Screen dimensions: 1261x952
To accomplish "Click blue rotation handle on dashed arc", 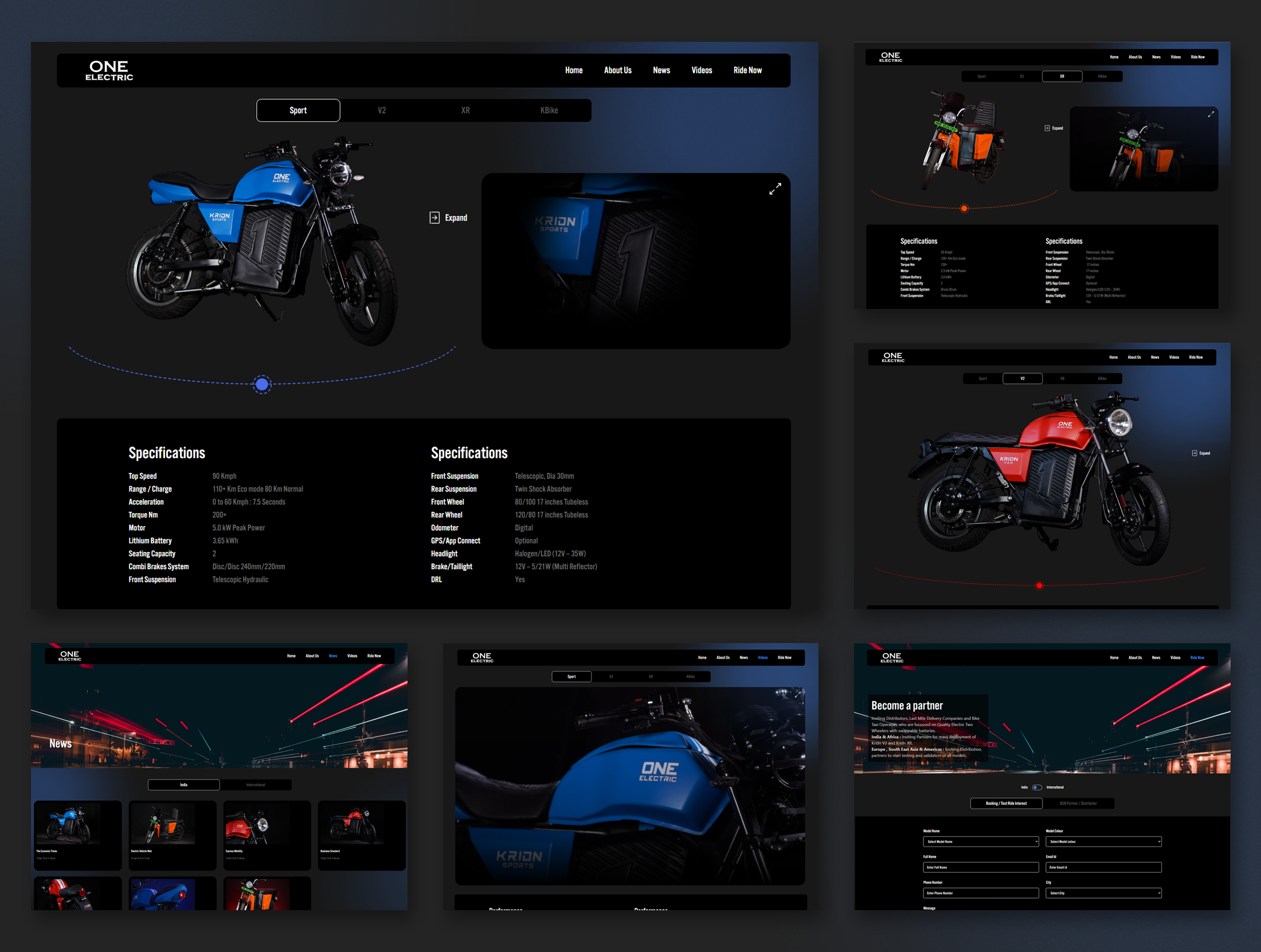I will tap(262, 385).
